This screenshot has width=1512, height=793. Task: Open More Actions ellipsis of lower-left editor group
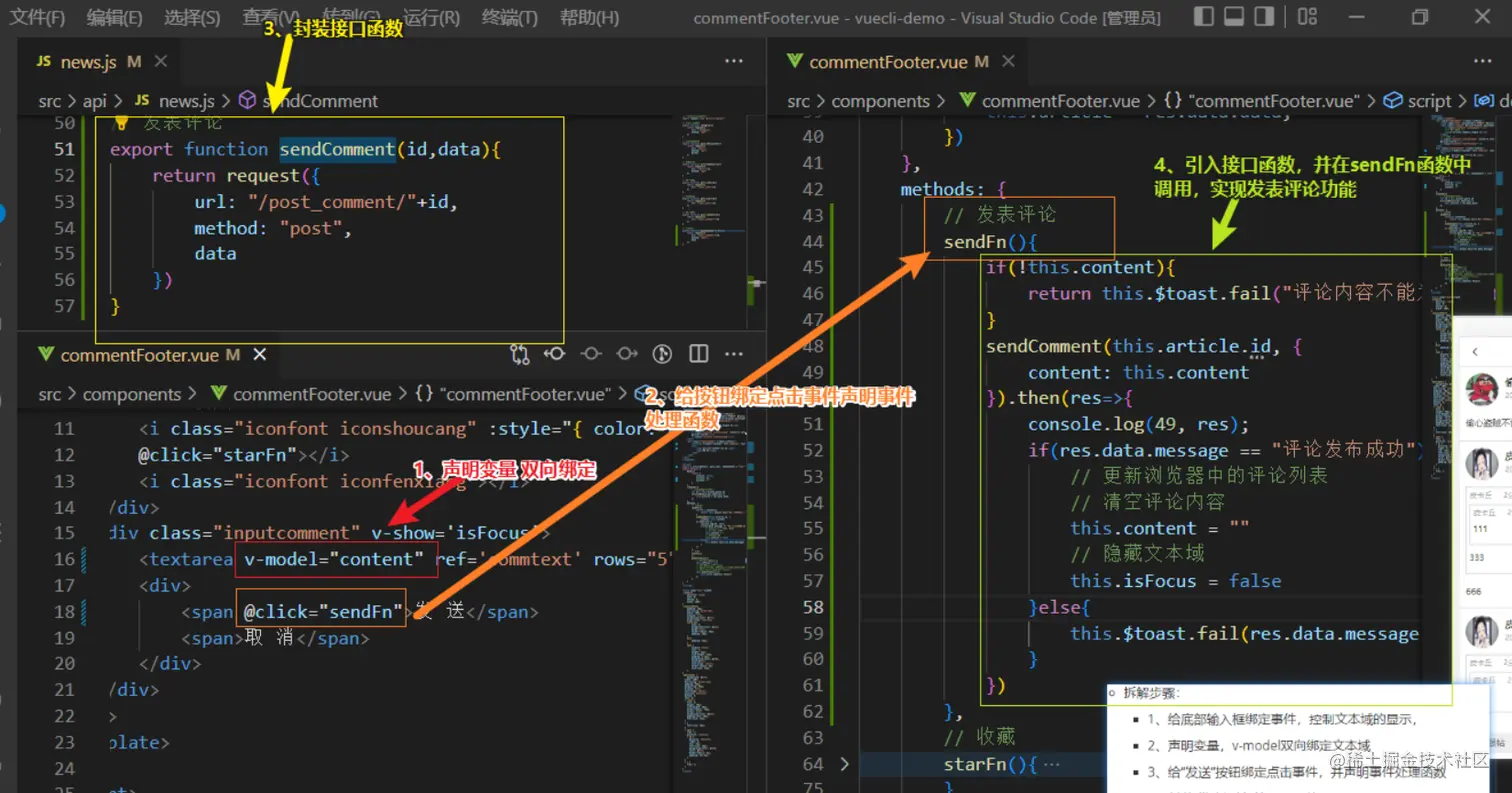pyautogui.click(x=735, y=354)
